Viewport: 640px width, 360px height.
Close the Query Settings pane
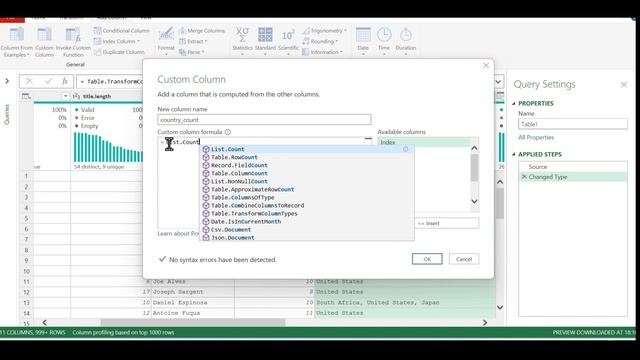[624, 84]
